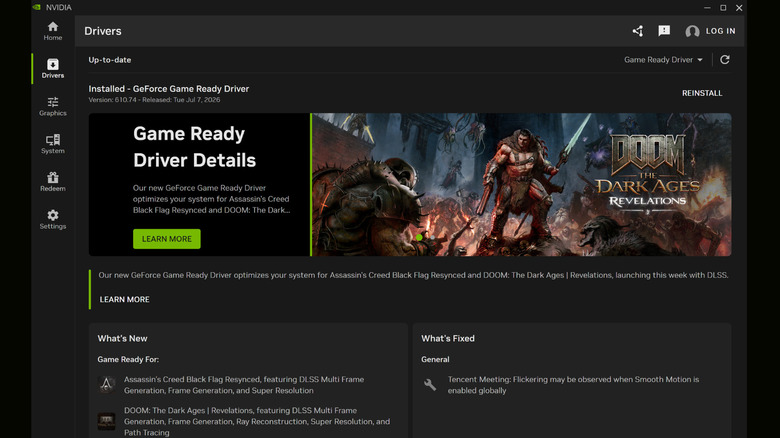Maximize the NVIDIA app window
Screen dimensions: 780x438
[x=723, y=7]
